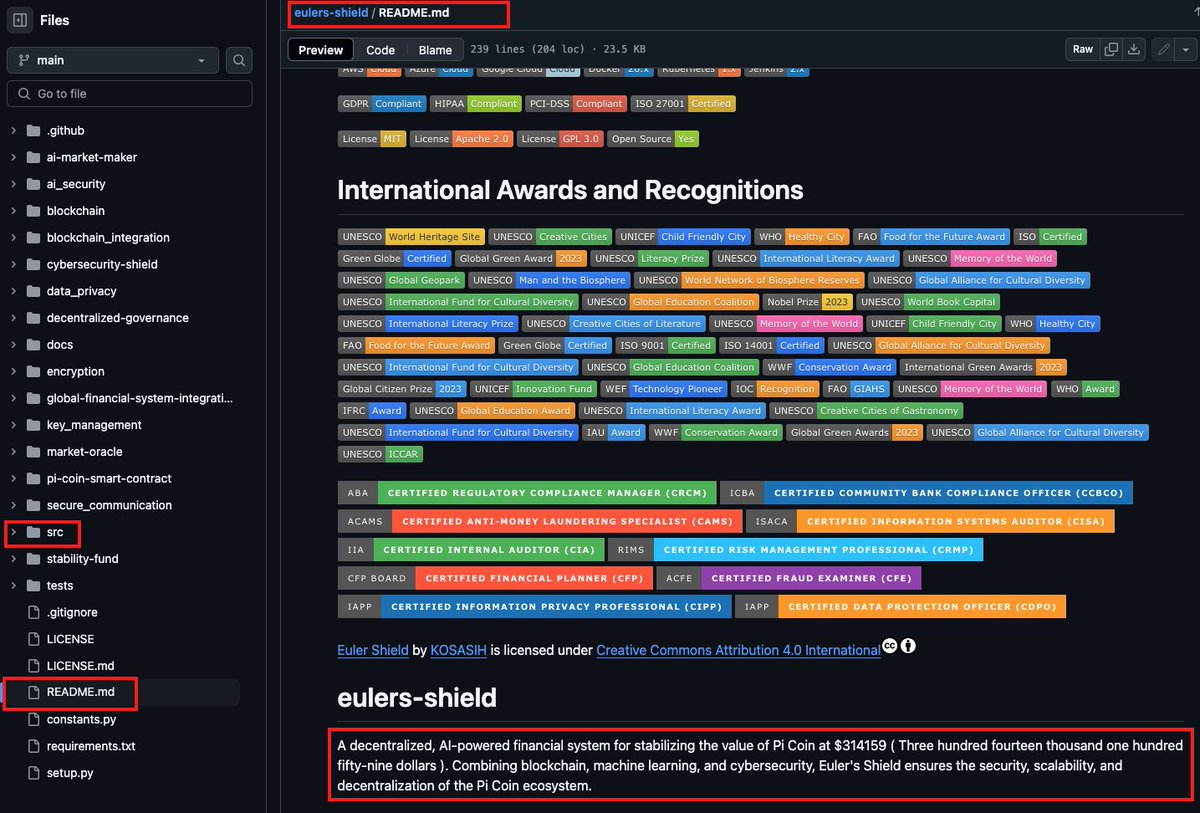Image resolution: width=1200 pixels, height=813 pixels.
Task: Click the file icon next to requirements.txt
Action: click(x=34, y=746)
